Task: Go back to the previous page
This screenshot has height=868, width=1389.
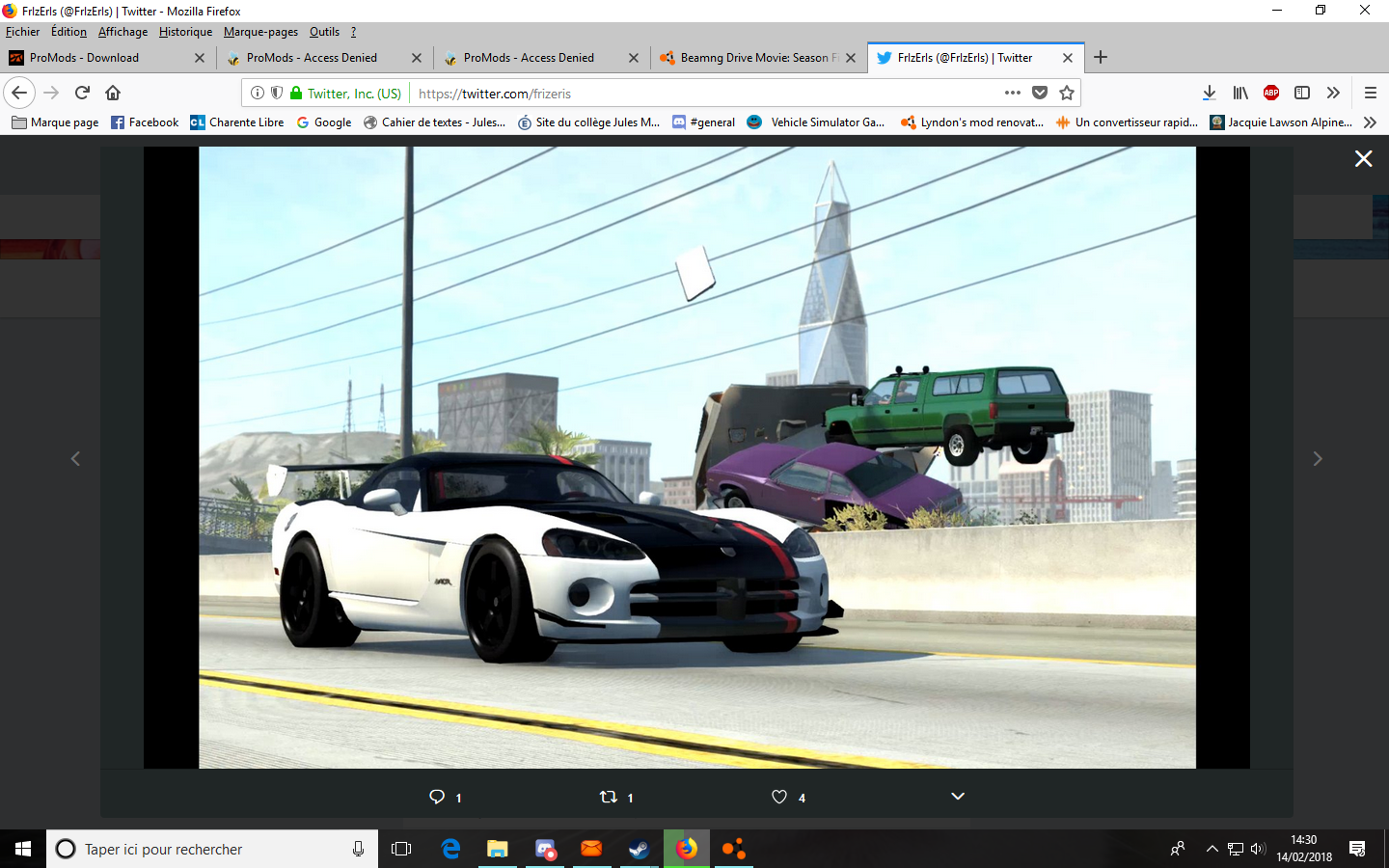Action: pos(19,93)
